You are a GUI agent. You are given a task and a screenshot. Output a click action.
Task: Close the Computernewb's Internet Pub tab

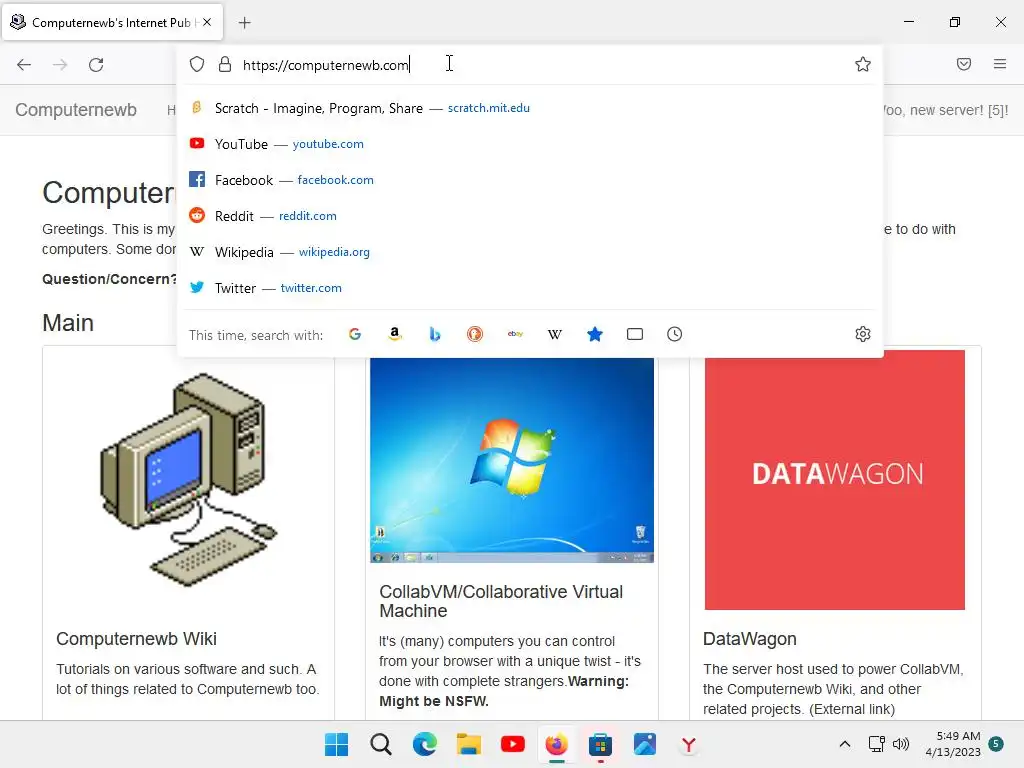point(207,22)
